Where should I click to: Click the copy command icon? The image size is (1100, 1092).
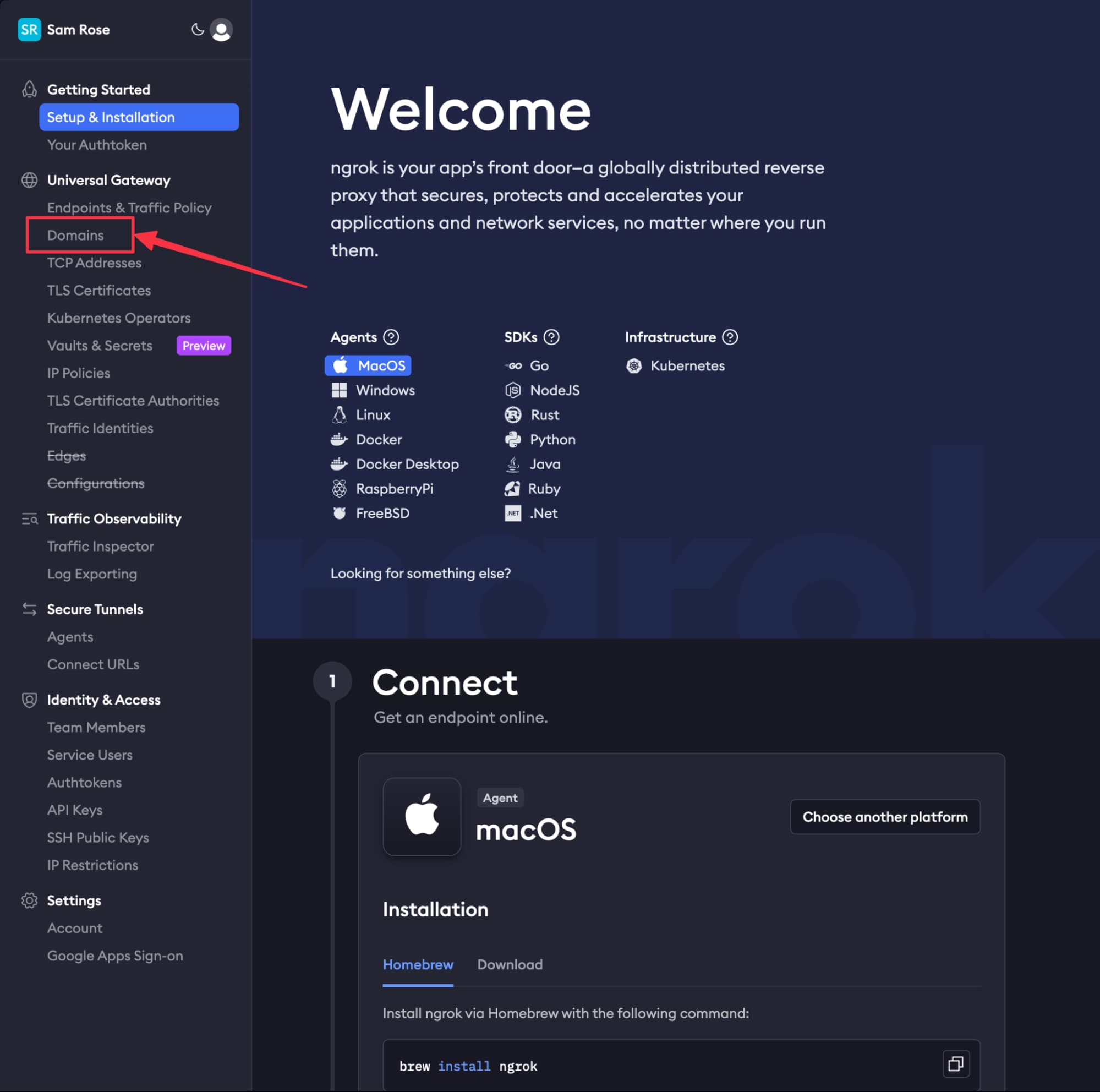(955, 1064)
